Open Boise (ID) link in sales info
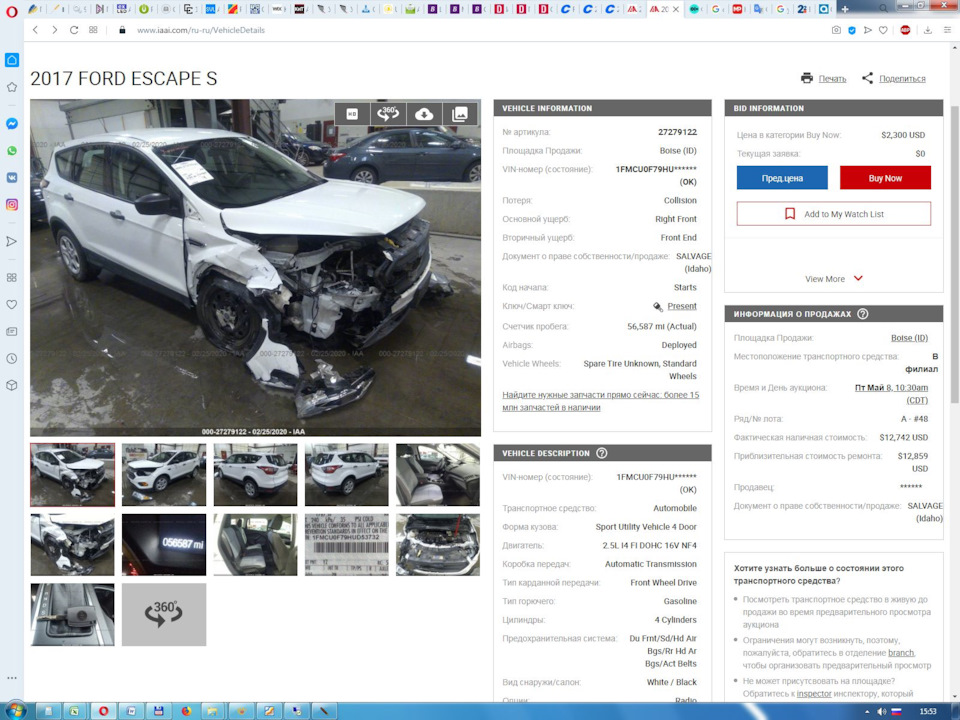 pyautogui.click(x=909, y=338)
